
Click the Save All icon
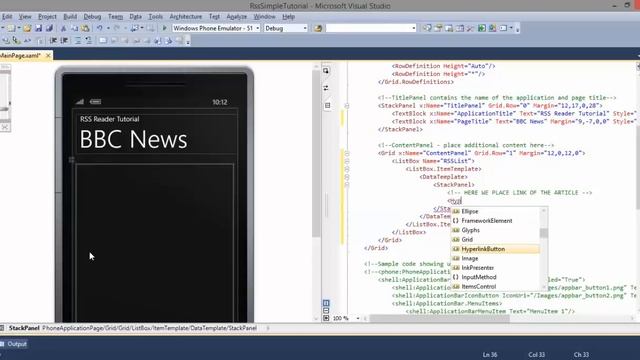click(x=49, y=28)
